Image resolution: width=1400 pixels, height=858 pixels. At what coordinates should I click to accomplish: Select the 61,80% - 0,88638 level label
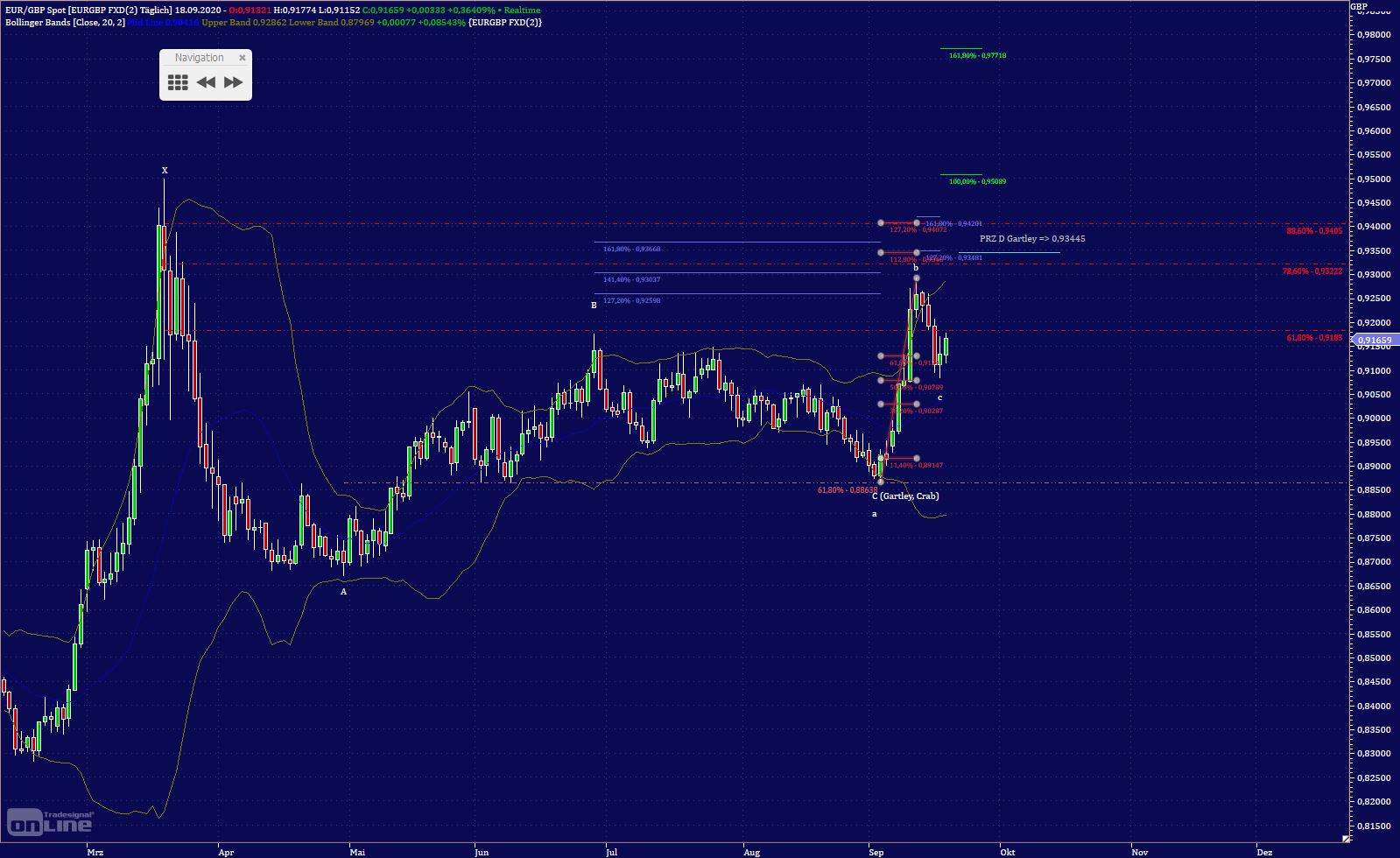pyautogui.click(x=847, y=490)
